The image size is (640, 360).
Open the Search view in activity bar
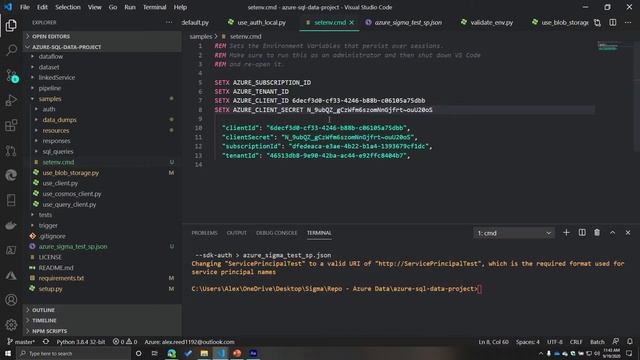[x=11, y=50]
